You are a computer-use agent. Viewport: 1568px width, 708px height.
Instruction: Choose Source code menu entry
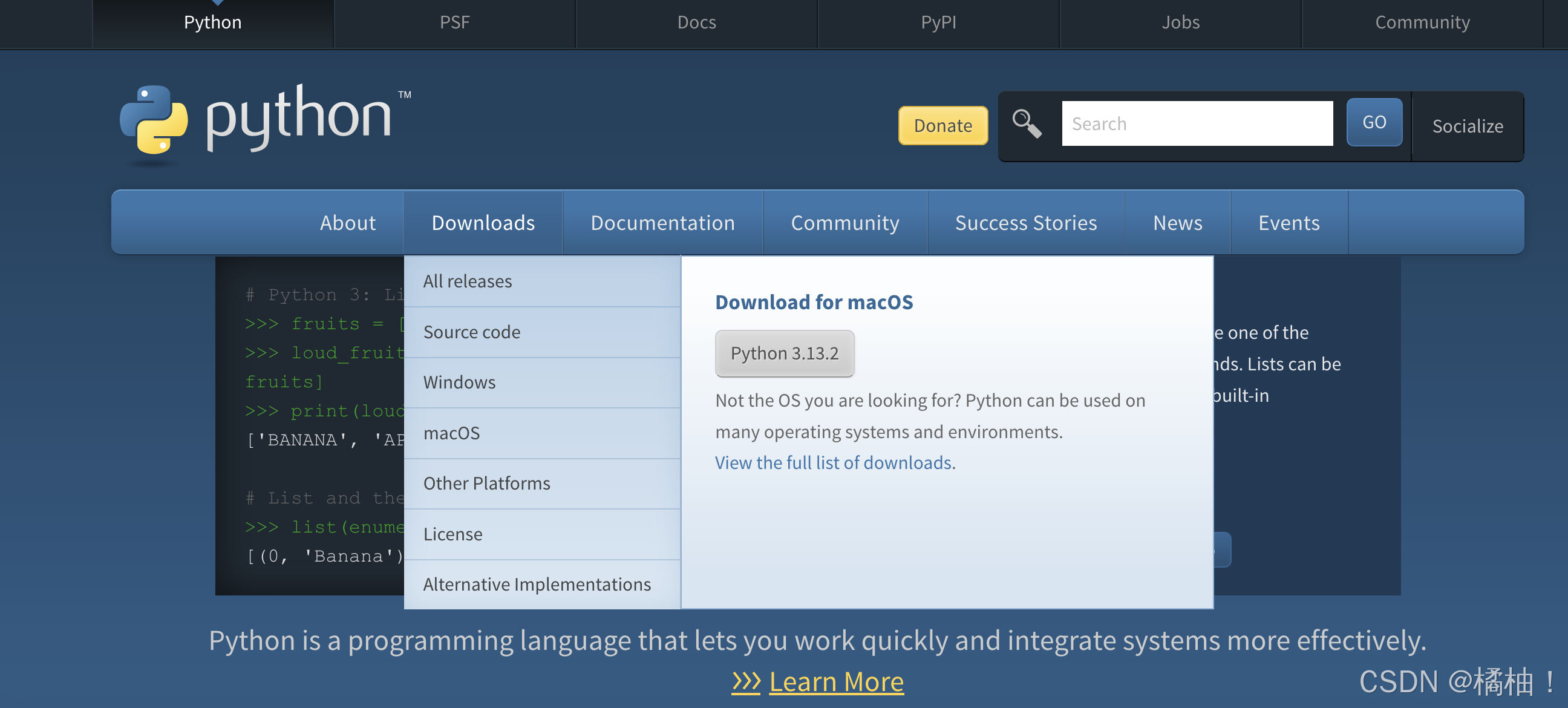(x=472, y=332)
